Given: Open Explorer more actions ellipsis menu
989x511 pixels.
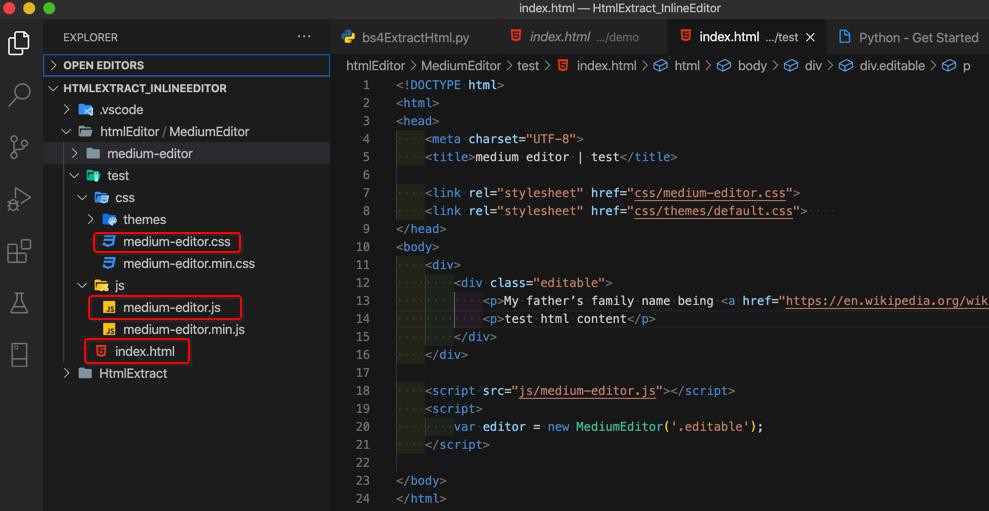Looking at the screenshot, I should pos(304,37).
